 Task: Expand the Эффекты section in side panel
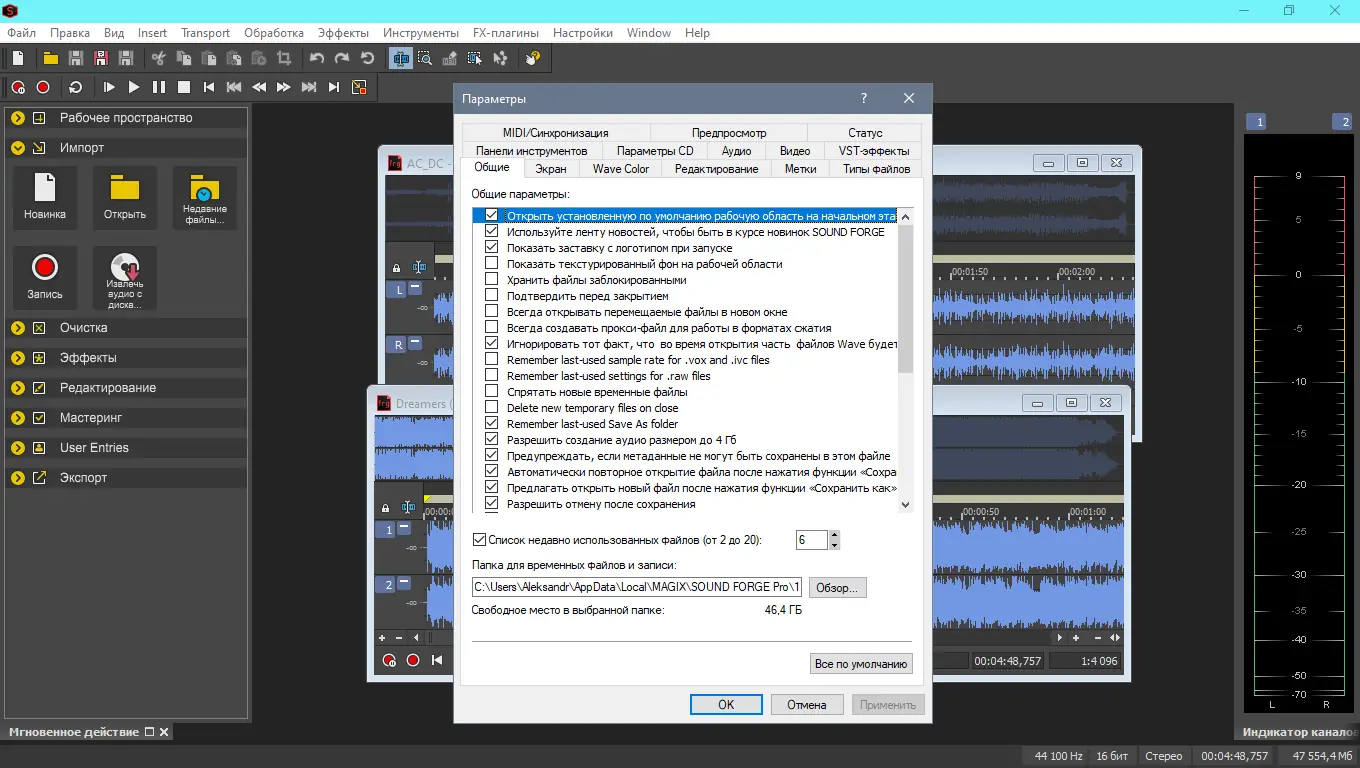pyautogui.click(x=18, y=358)
